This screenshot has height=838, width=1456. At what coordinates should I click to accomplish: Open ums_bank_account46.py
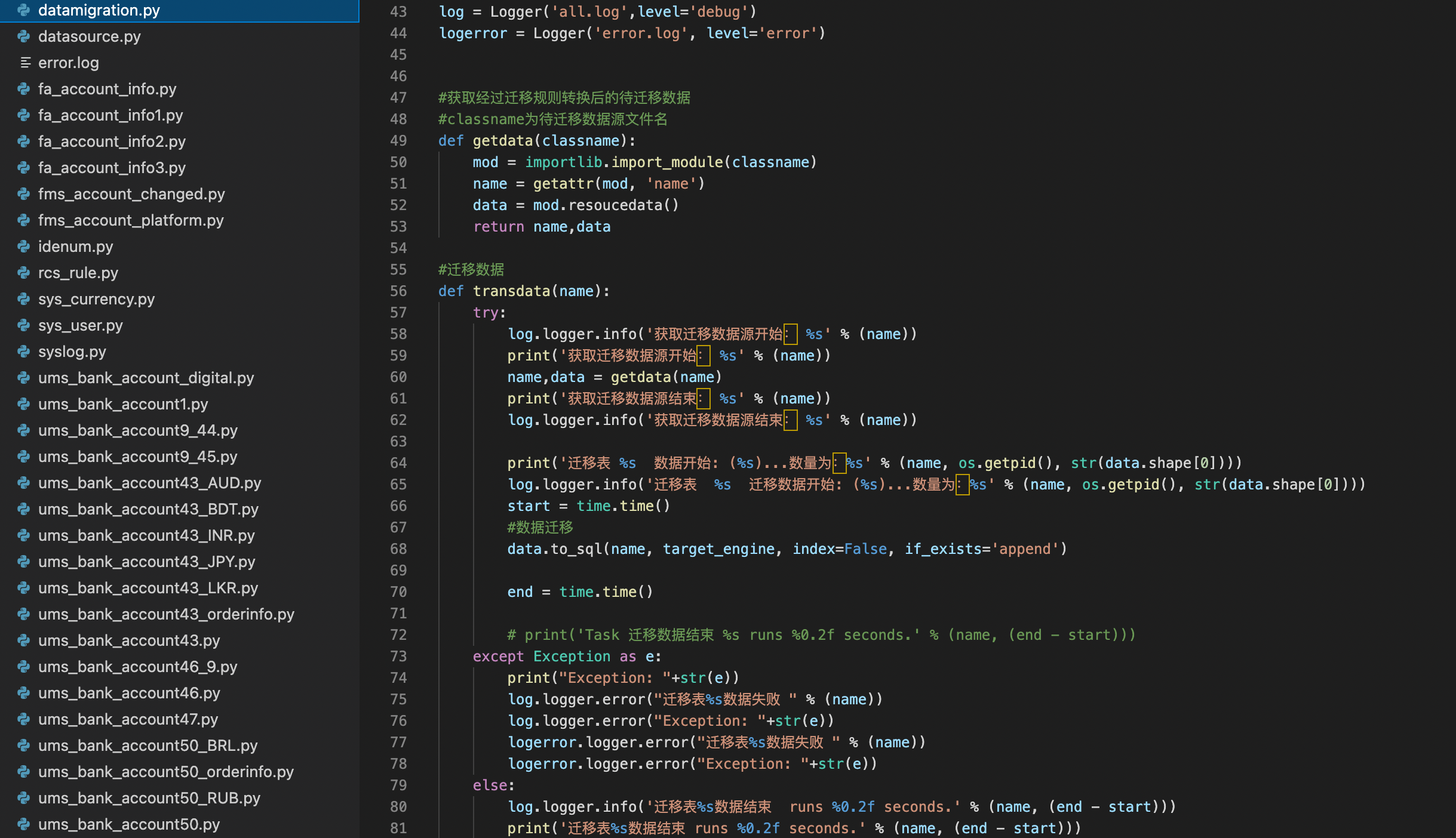179,693
